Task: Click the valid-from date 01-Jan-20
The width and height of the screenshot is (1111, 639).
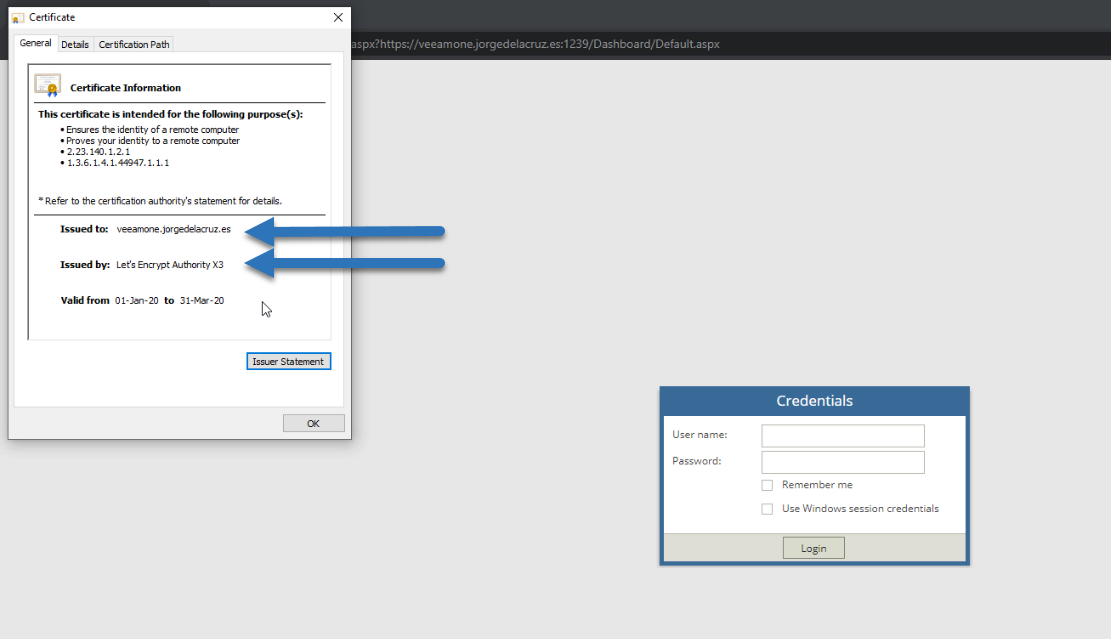Action: point(137,300)
